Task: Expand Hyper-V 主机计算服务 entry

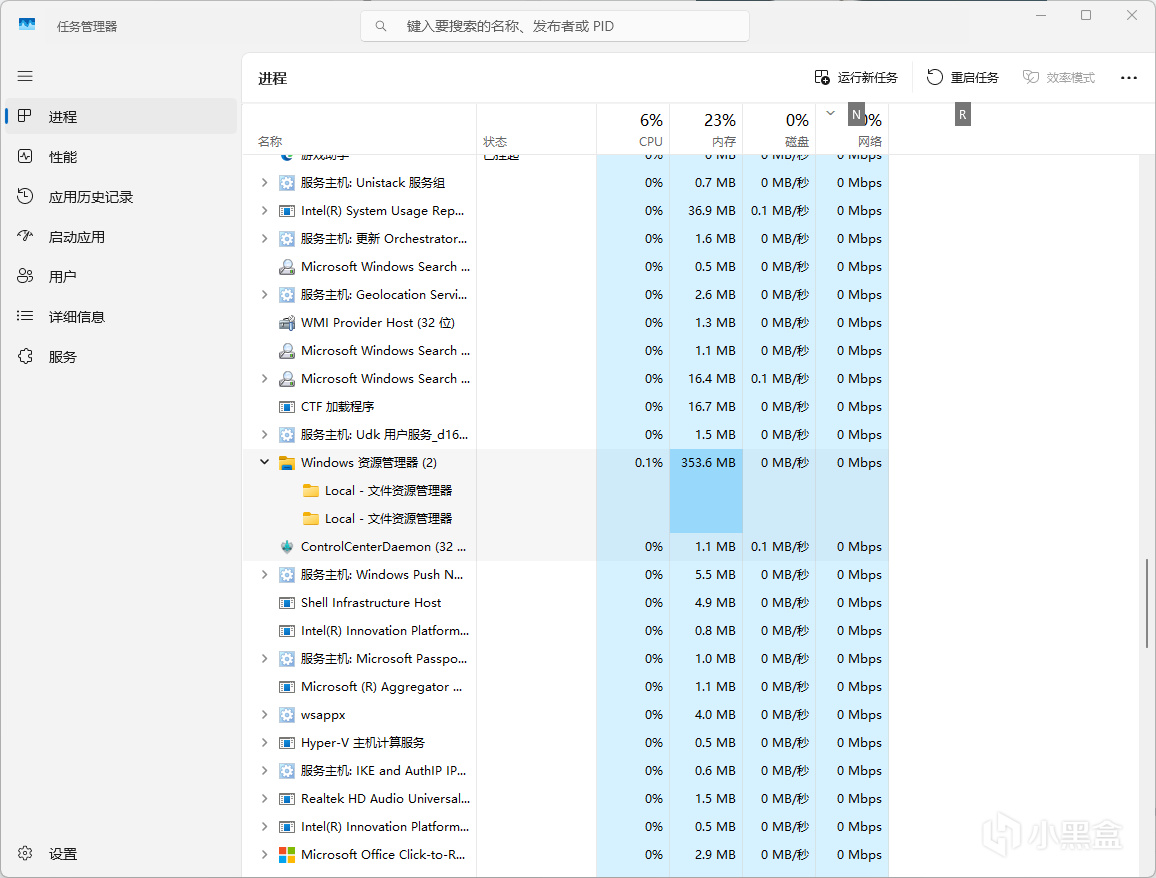Action: click(x=264, y=743)
